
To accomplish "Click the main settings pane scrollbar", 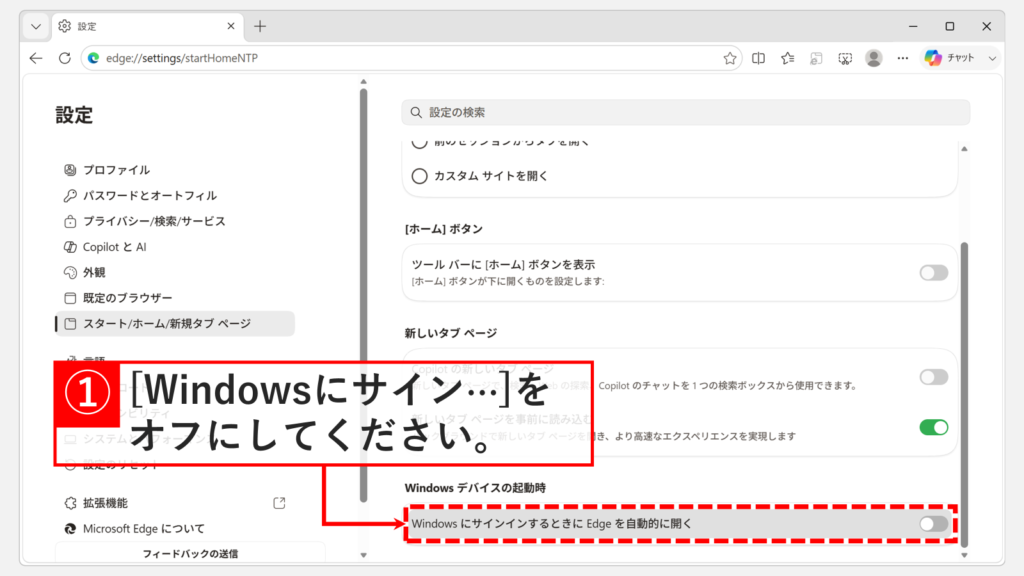I will point(964,394).
